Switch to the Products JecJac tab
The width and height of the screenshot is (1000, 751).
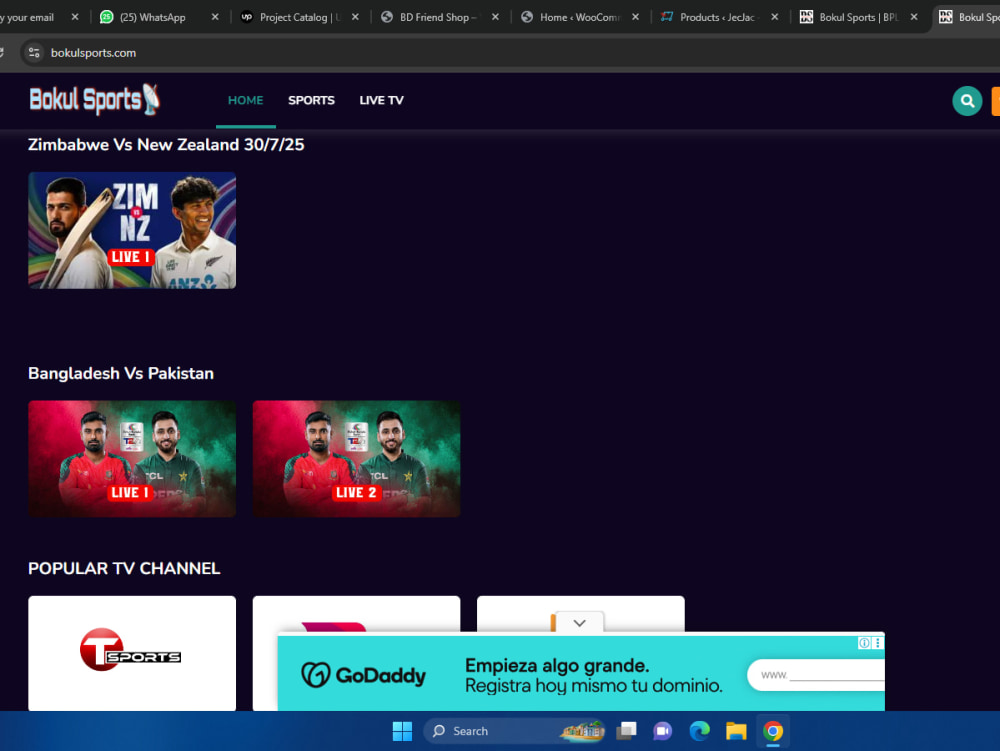(x=713, y=17)
